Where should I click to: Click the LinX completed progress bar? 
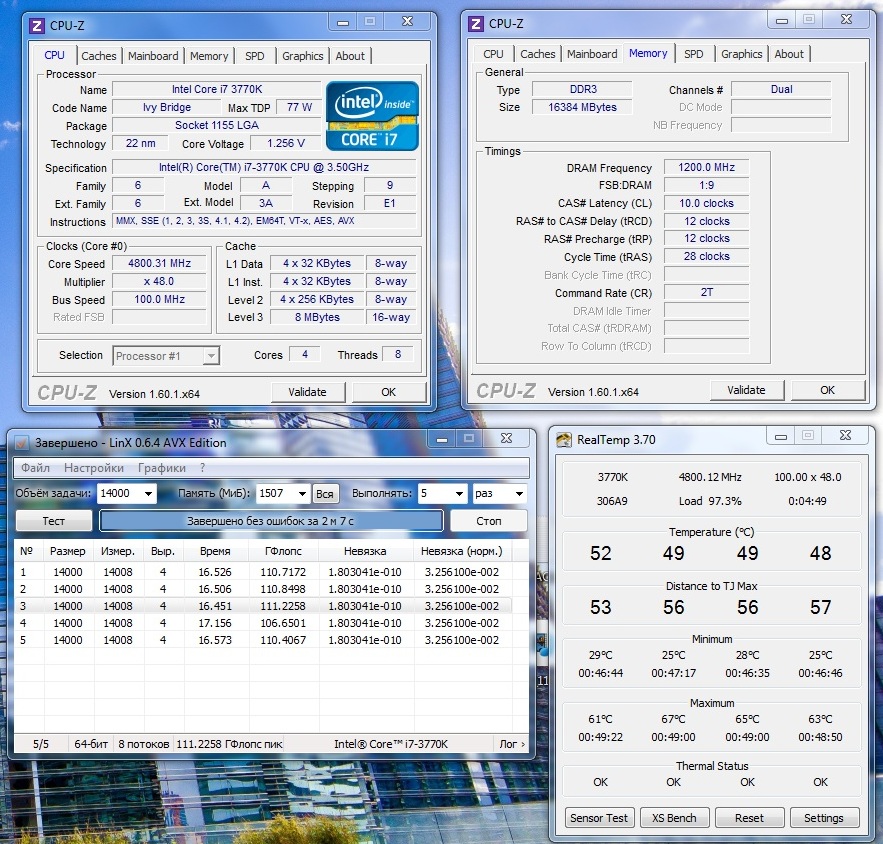click(271, 521)
